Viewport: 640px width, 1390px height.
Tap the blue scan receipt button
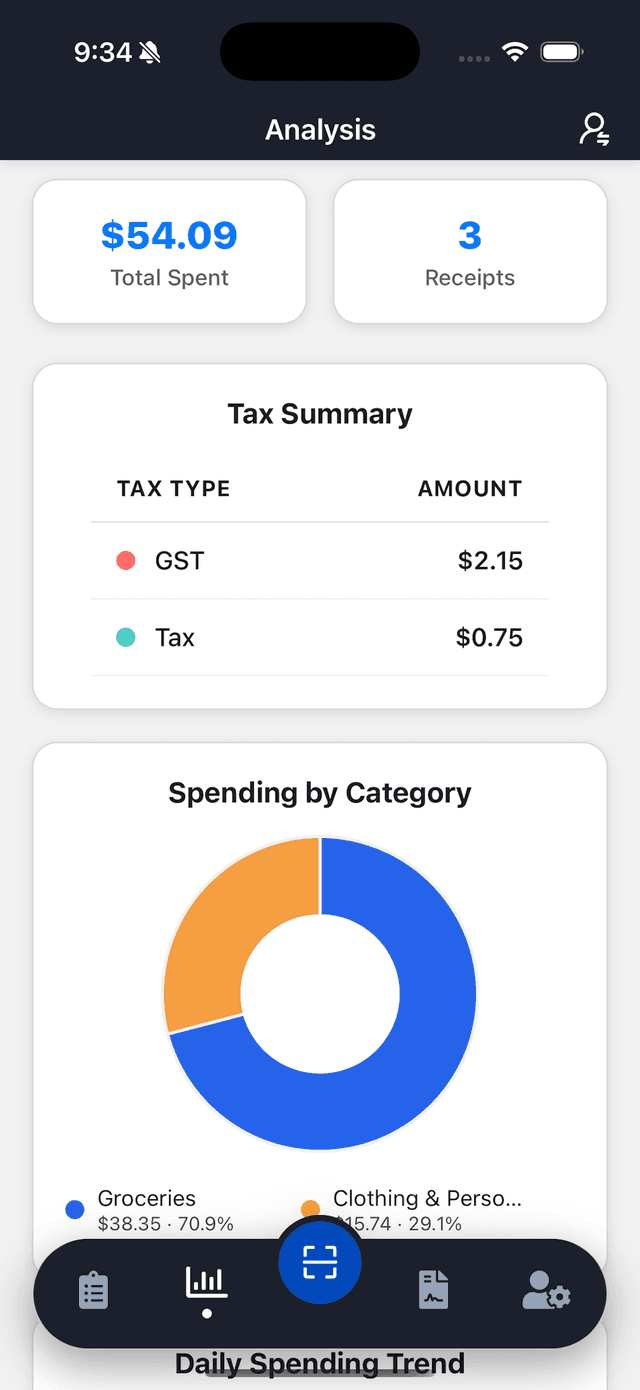pos(320,1263)
